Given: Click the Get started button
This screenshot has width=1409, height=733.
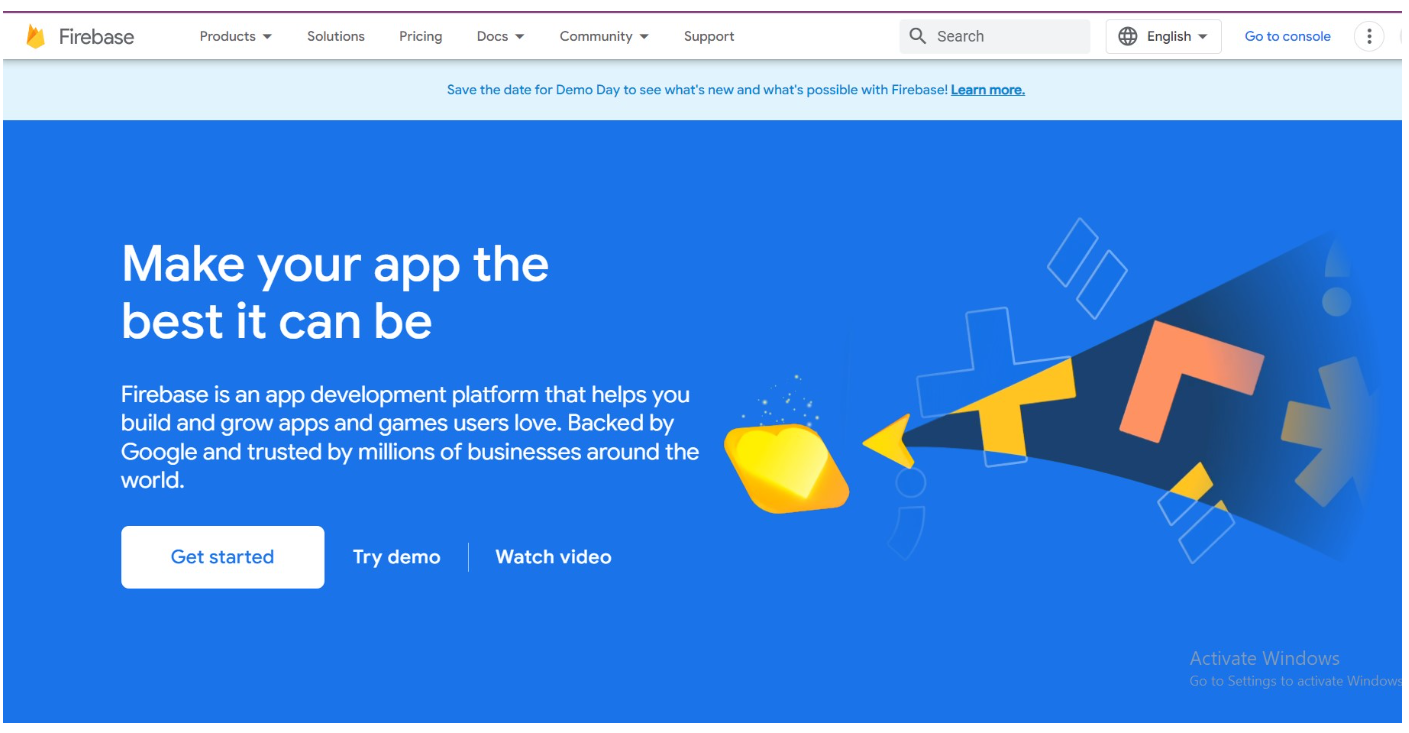Looking at the screenshot, I should click(x=222, y=557).
